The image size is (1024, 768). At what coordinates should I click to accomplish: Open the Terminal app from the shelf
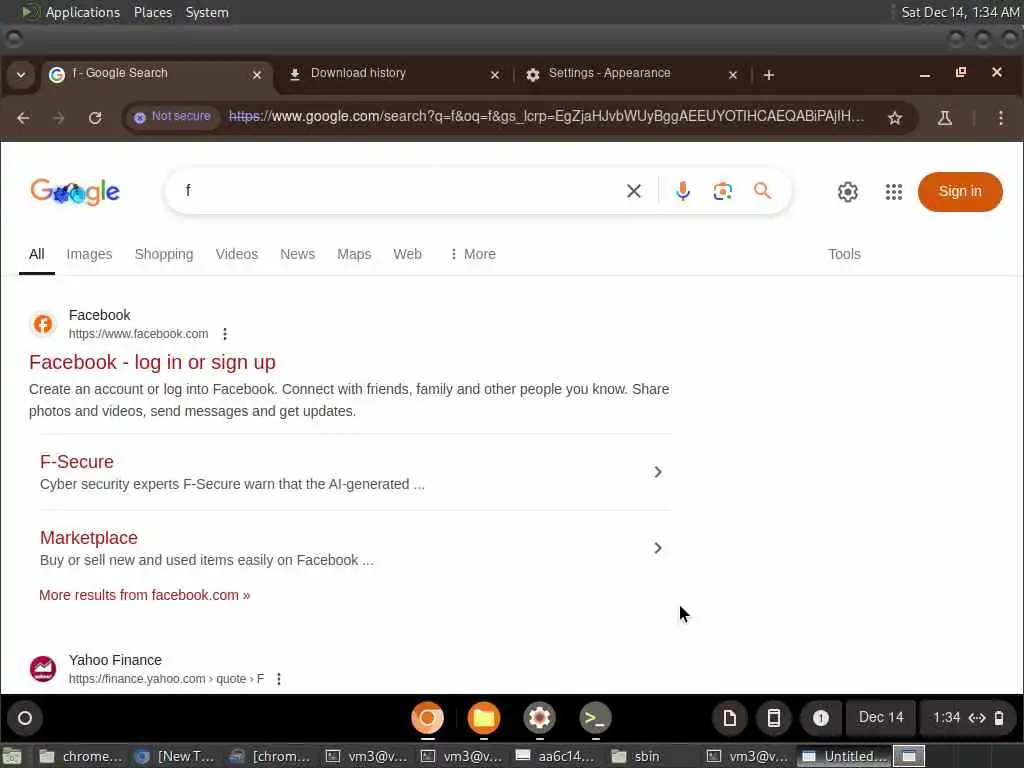[x=595, y=718]
